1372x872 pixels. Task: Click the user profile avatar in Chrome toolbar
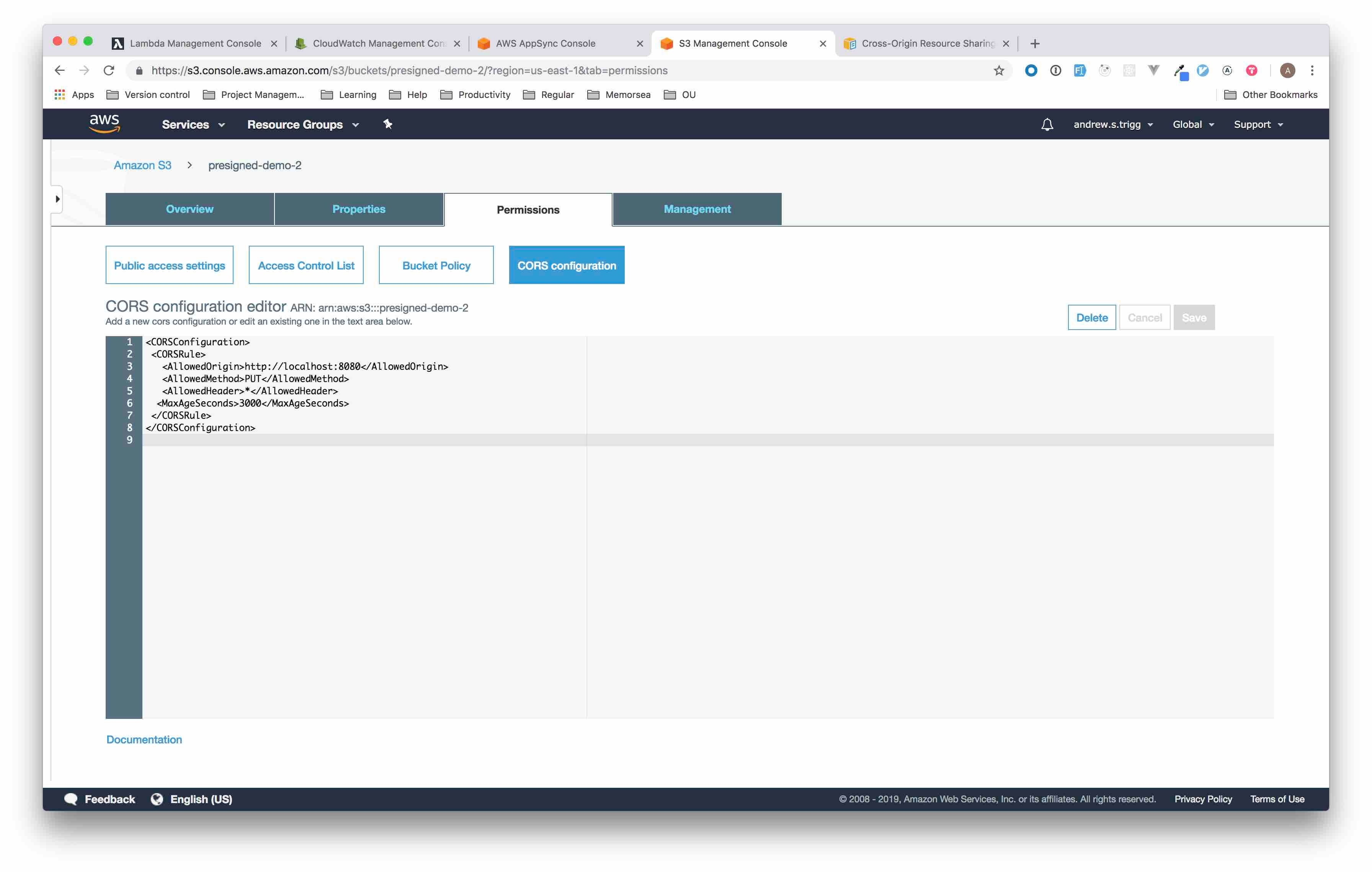1288,71
